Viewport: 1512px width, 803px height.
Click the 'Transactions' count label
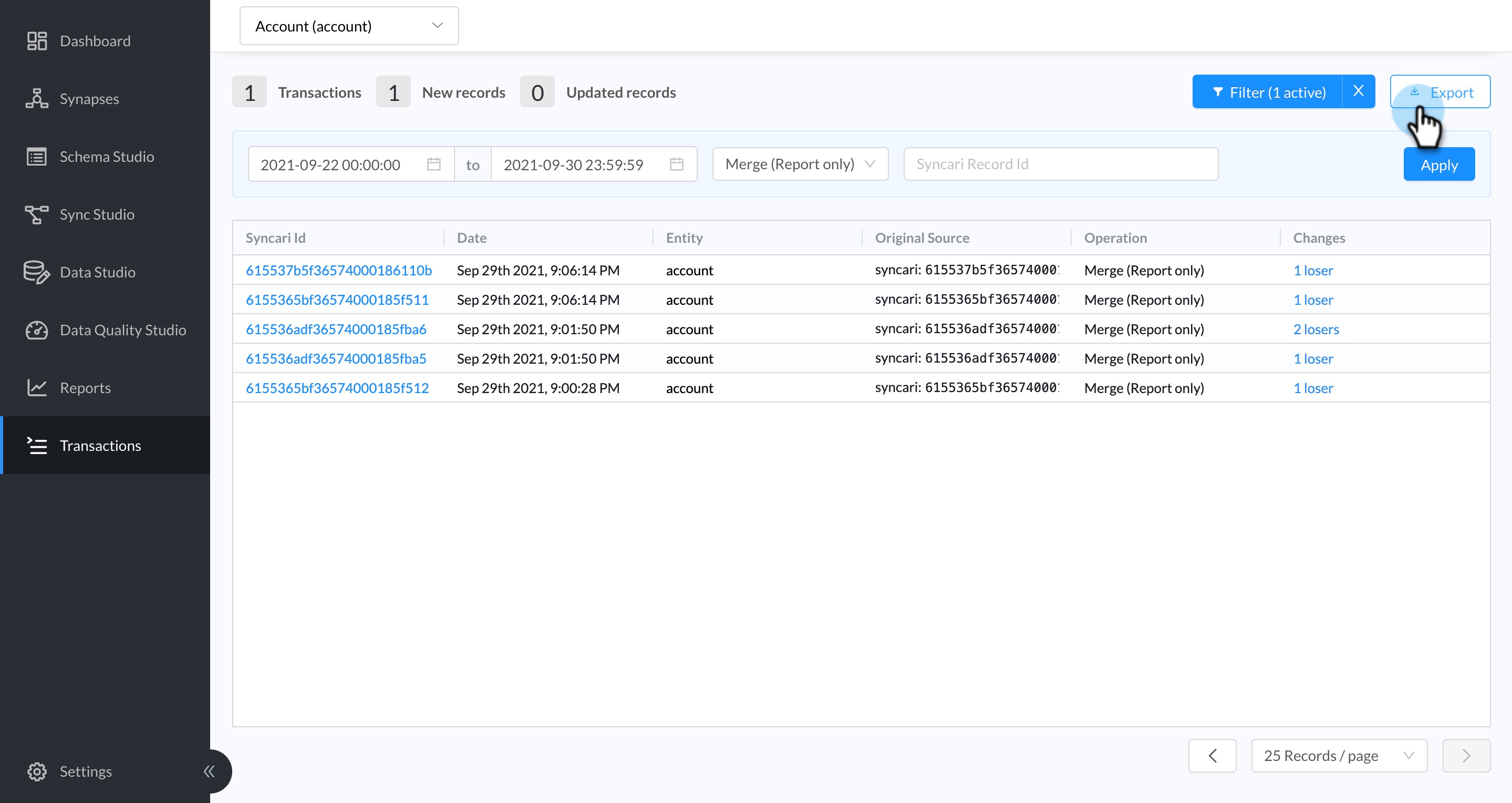click(x=320, y=92)
